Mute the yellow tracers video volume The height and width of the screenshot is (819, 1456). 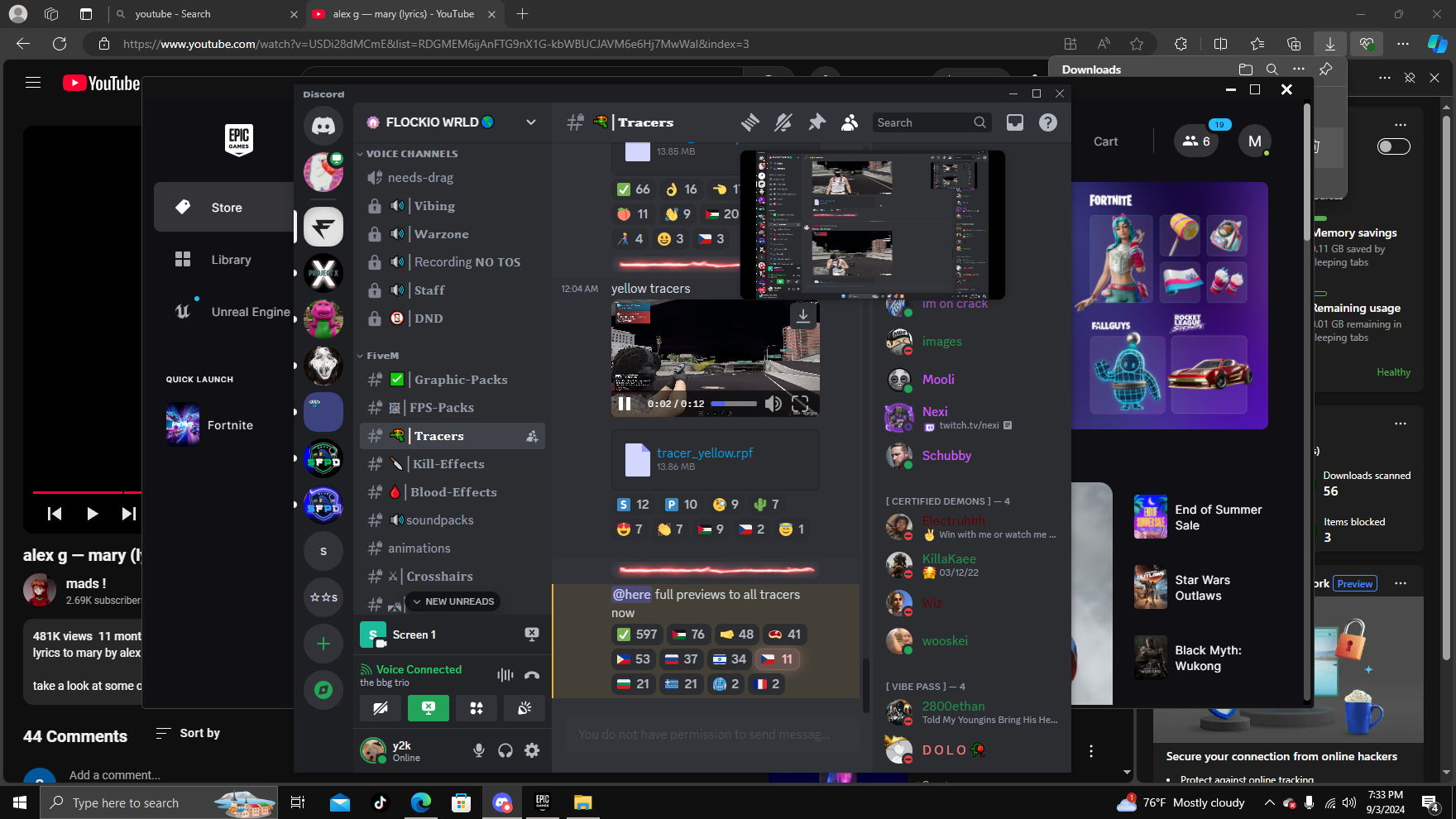(773, 404)
